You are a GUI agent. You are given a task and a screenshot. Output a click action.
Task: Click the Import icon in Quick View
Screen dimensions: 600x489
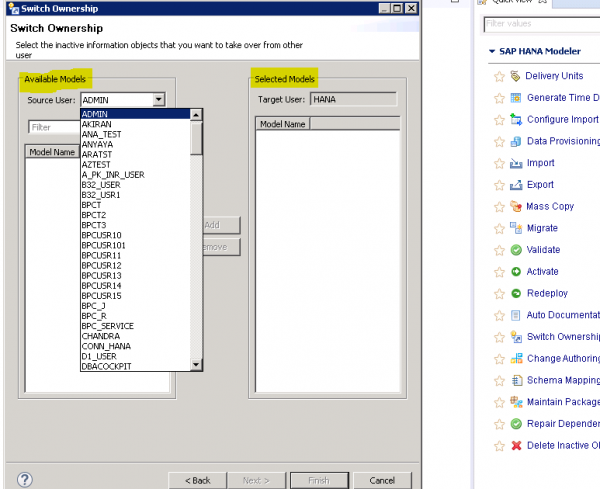coord(515,163)
